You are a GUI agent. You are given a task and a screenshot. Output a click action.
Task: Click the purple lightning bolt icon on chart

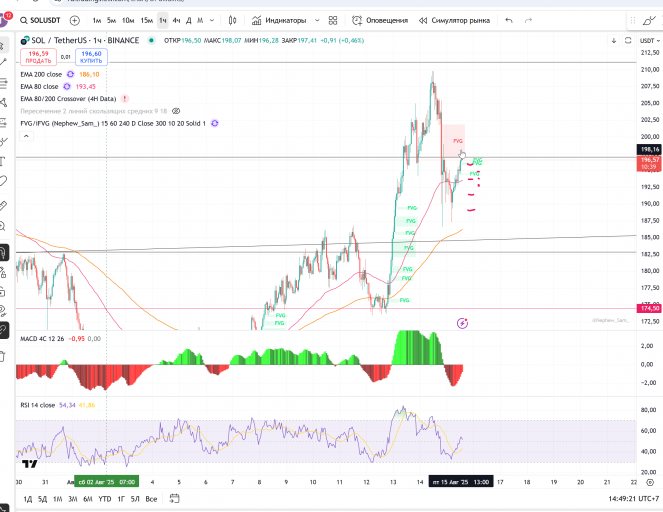(x=463, y=323)
